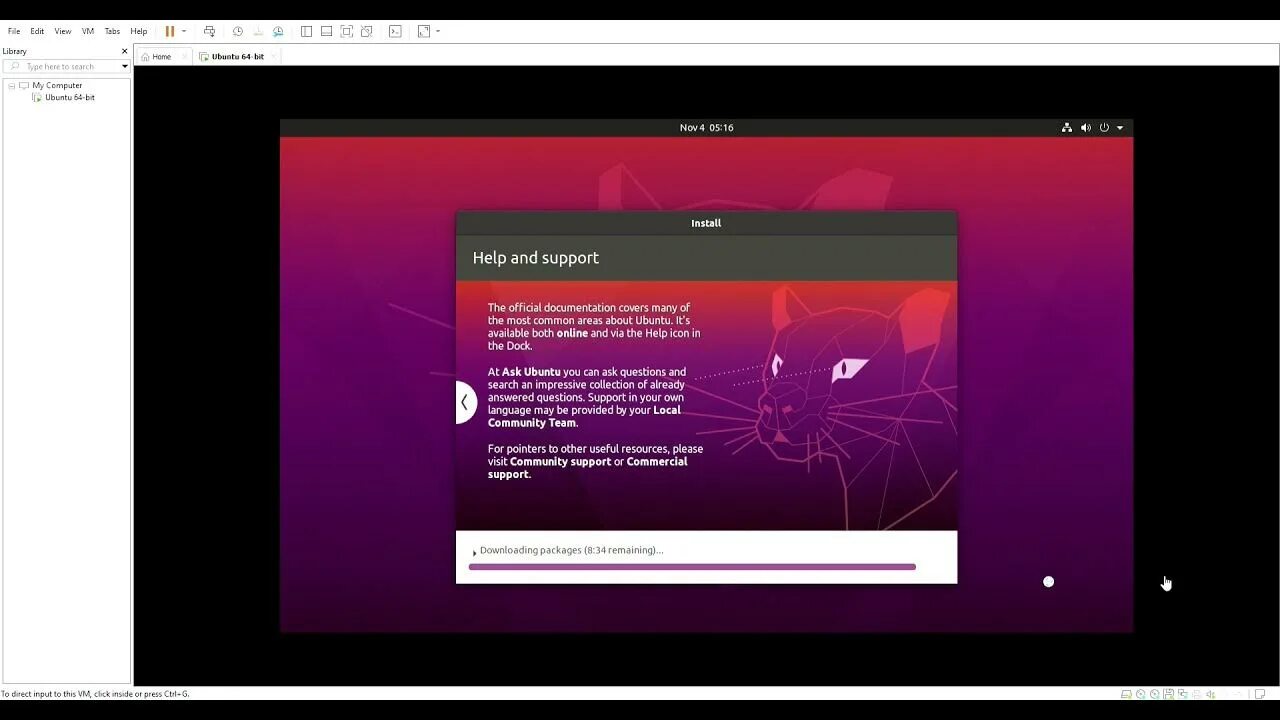Click the sound card status icon

click(1210, 694)
